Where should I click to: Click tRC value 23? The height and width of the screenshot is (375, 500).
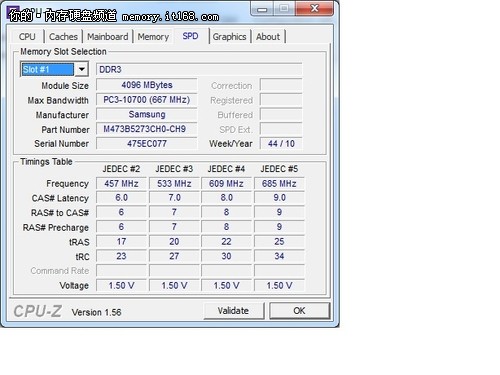[121, 256]
